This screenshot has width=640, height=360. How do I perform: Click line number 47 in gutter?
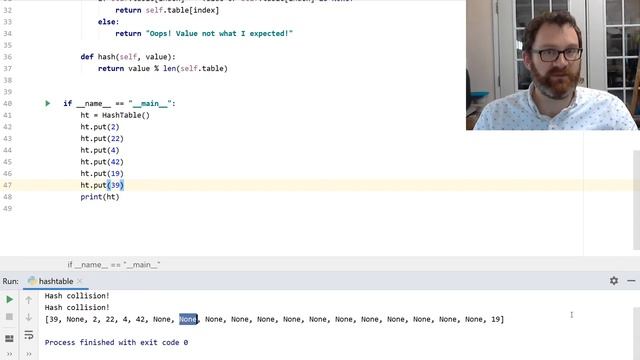tap(7, 185)
